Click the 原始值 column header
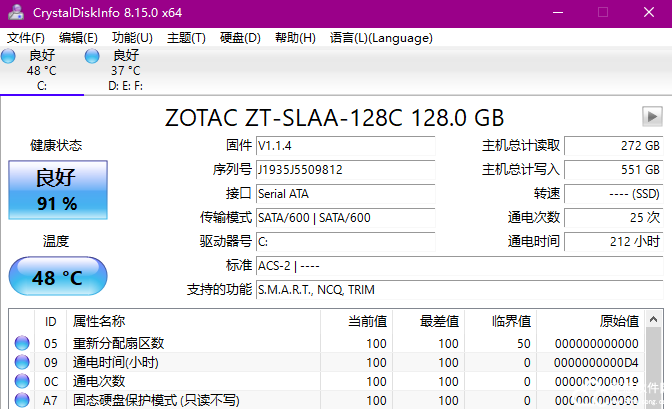Image resolution: width=672 pixels, height=409 pixels. pos(590,321)
